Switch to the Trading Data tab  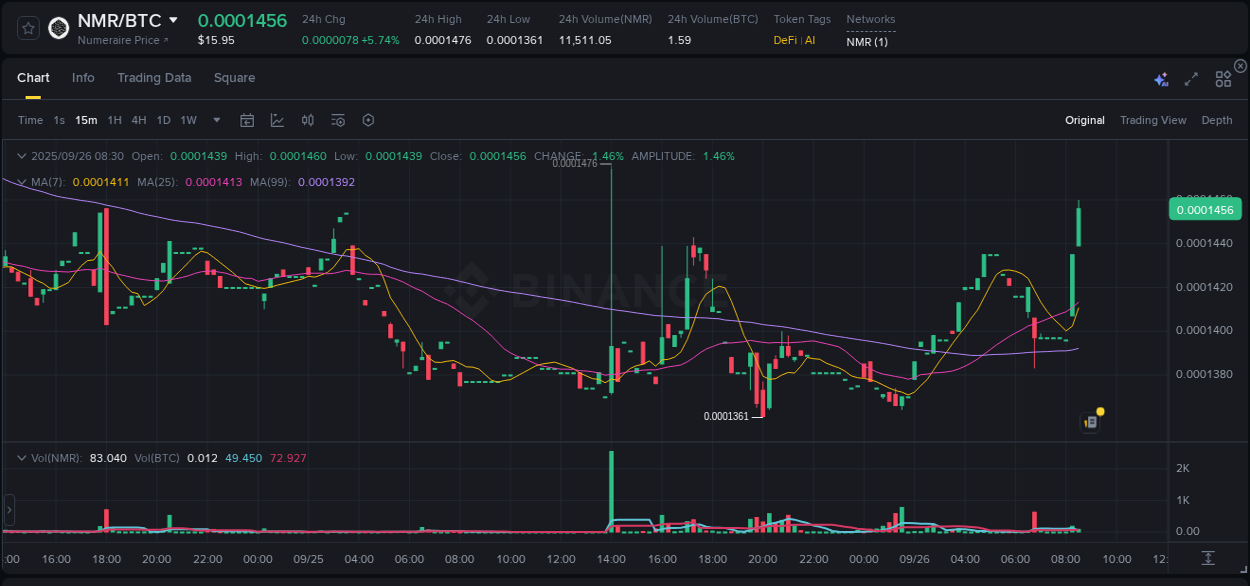(x=154, y=77)
